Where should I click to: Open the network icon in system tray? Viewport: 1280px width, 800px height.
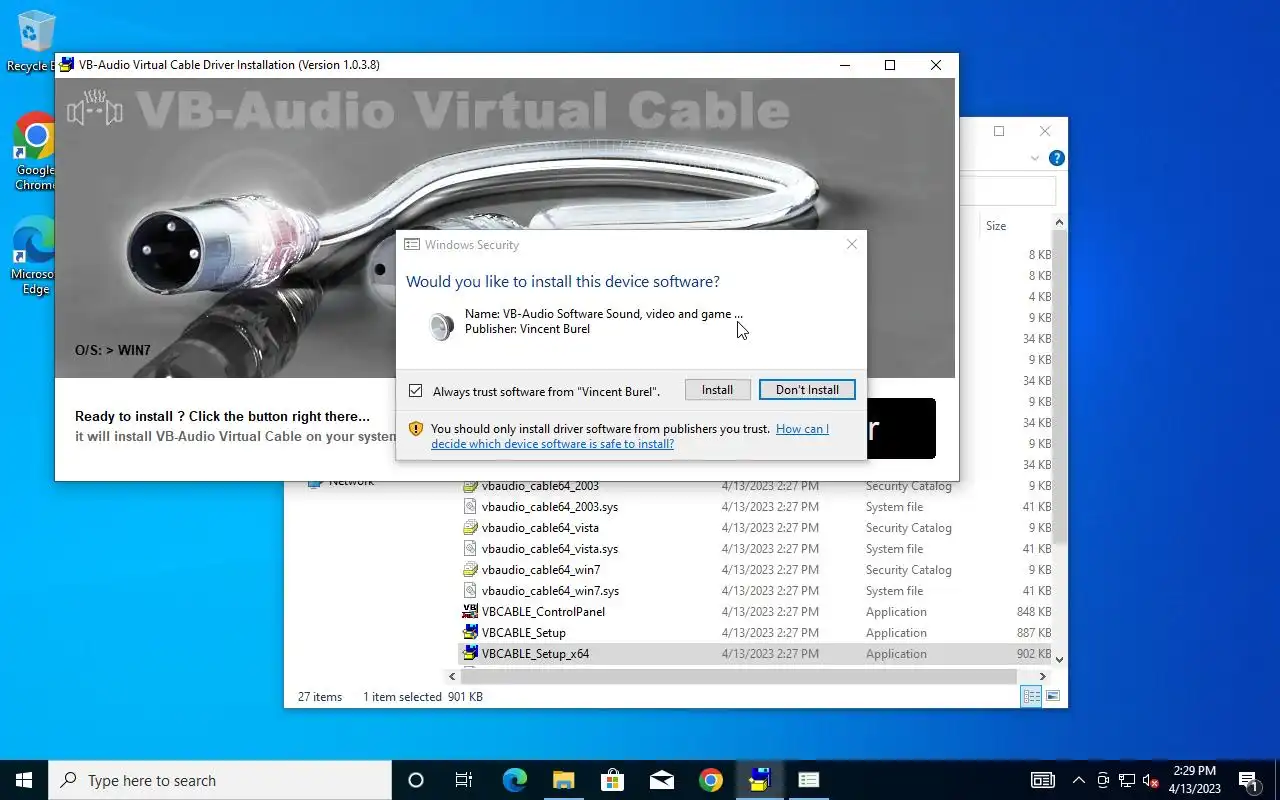click(x=1127, y=780)
